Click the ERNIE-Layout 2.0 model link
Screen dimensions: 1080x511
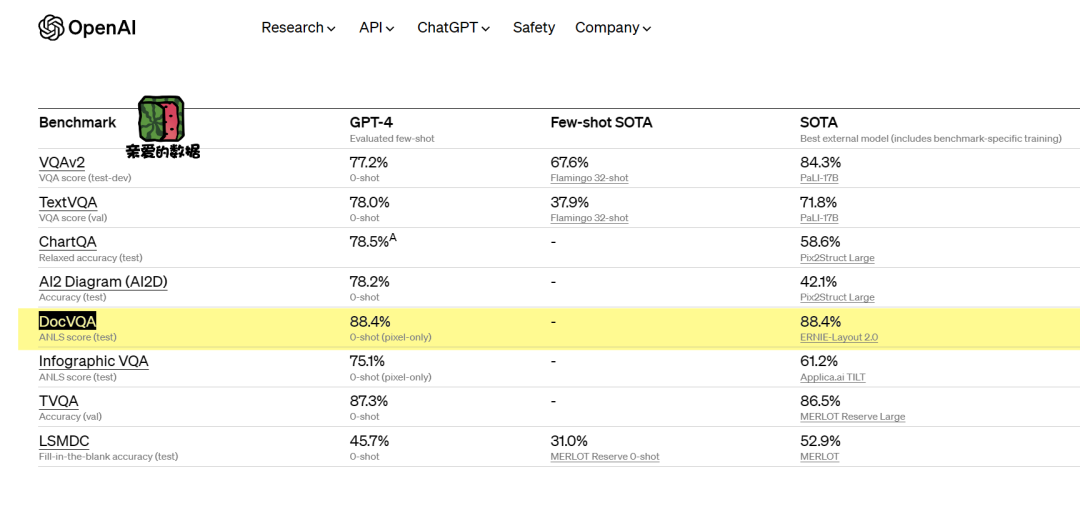(x=839, y=337)
